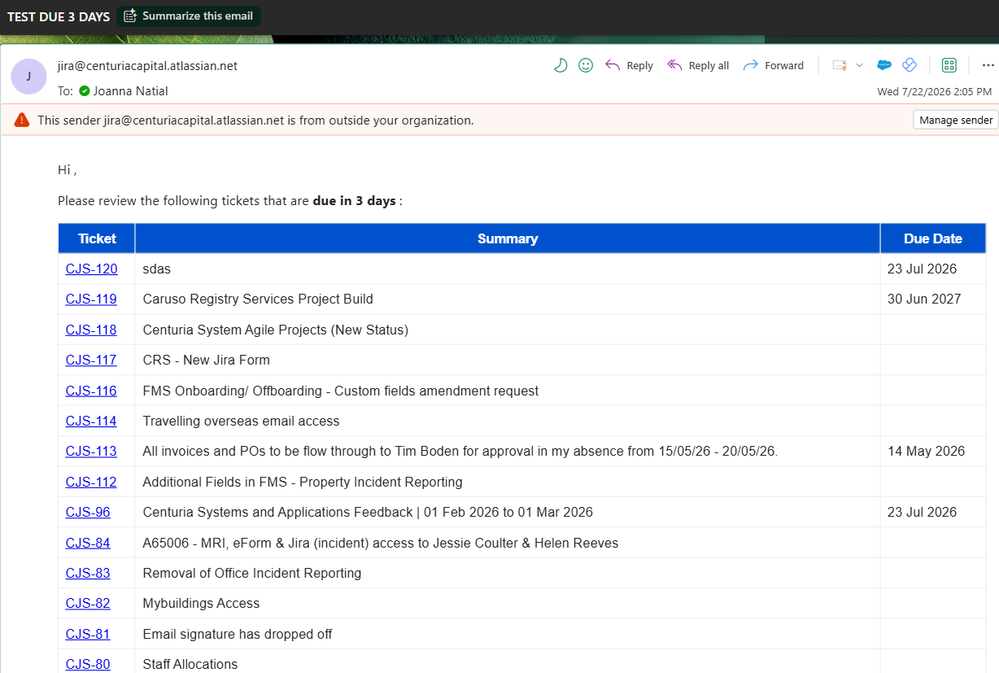The height and width of the screenshot is (673, 999).
Task: Open the Apps grid icon
Action: click(949, 65)
